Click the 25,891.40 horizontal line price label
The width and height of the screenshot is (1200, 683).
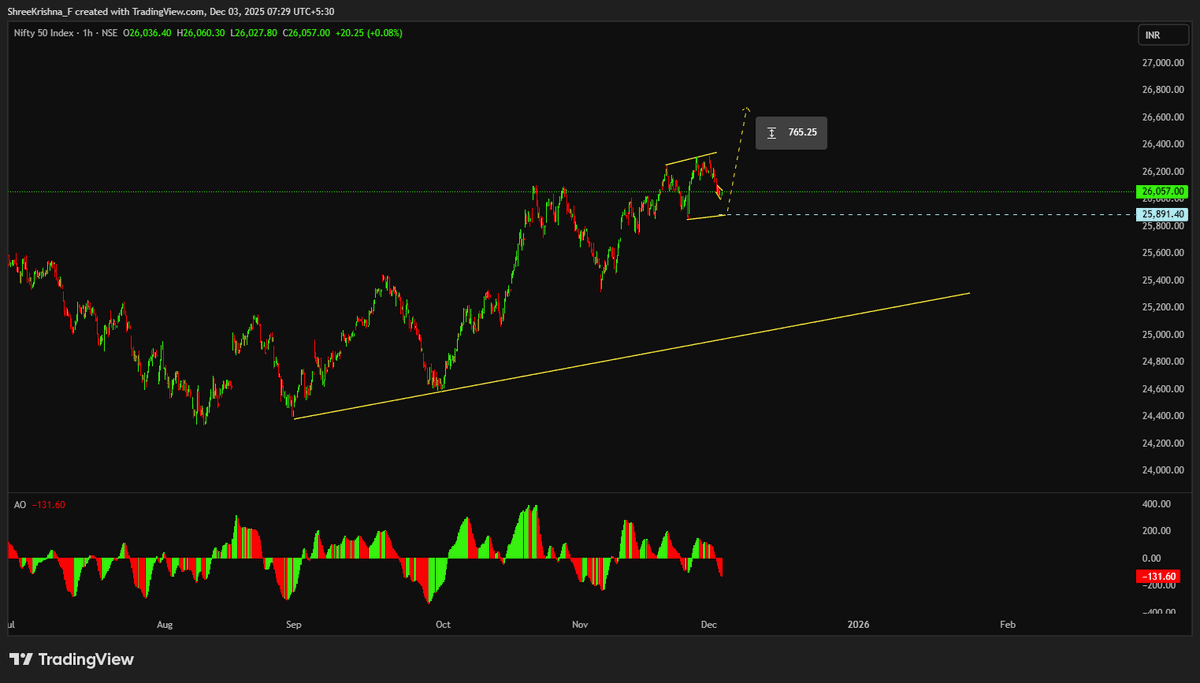1161,214
